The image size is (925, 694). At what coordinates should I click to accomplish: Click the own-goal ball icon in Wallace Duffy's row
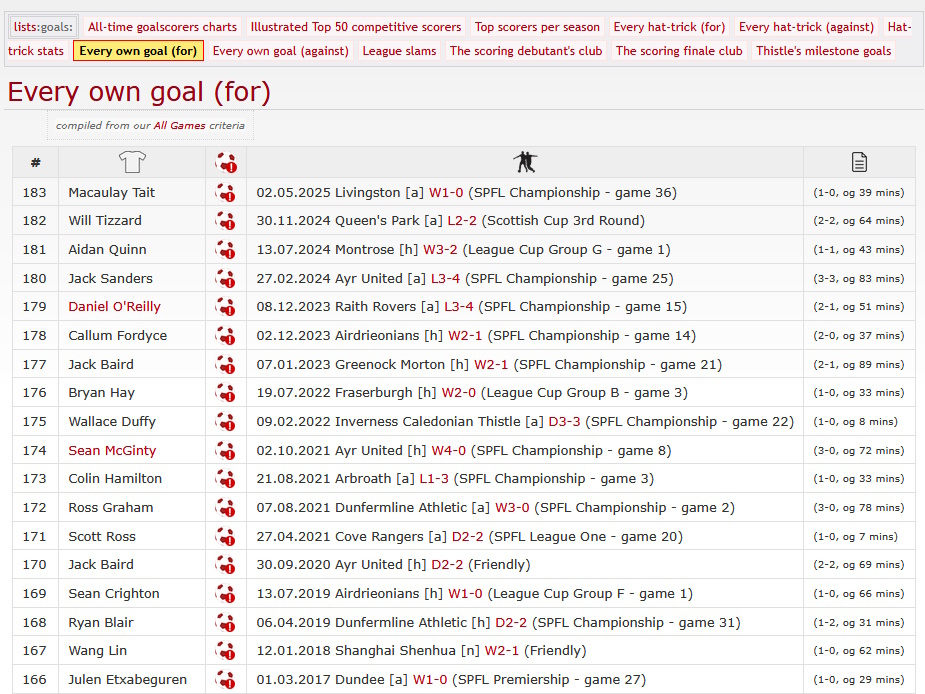pyautogui.click(x=226, y=422)
